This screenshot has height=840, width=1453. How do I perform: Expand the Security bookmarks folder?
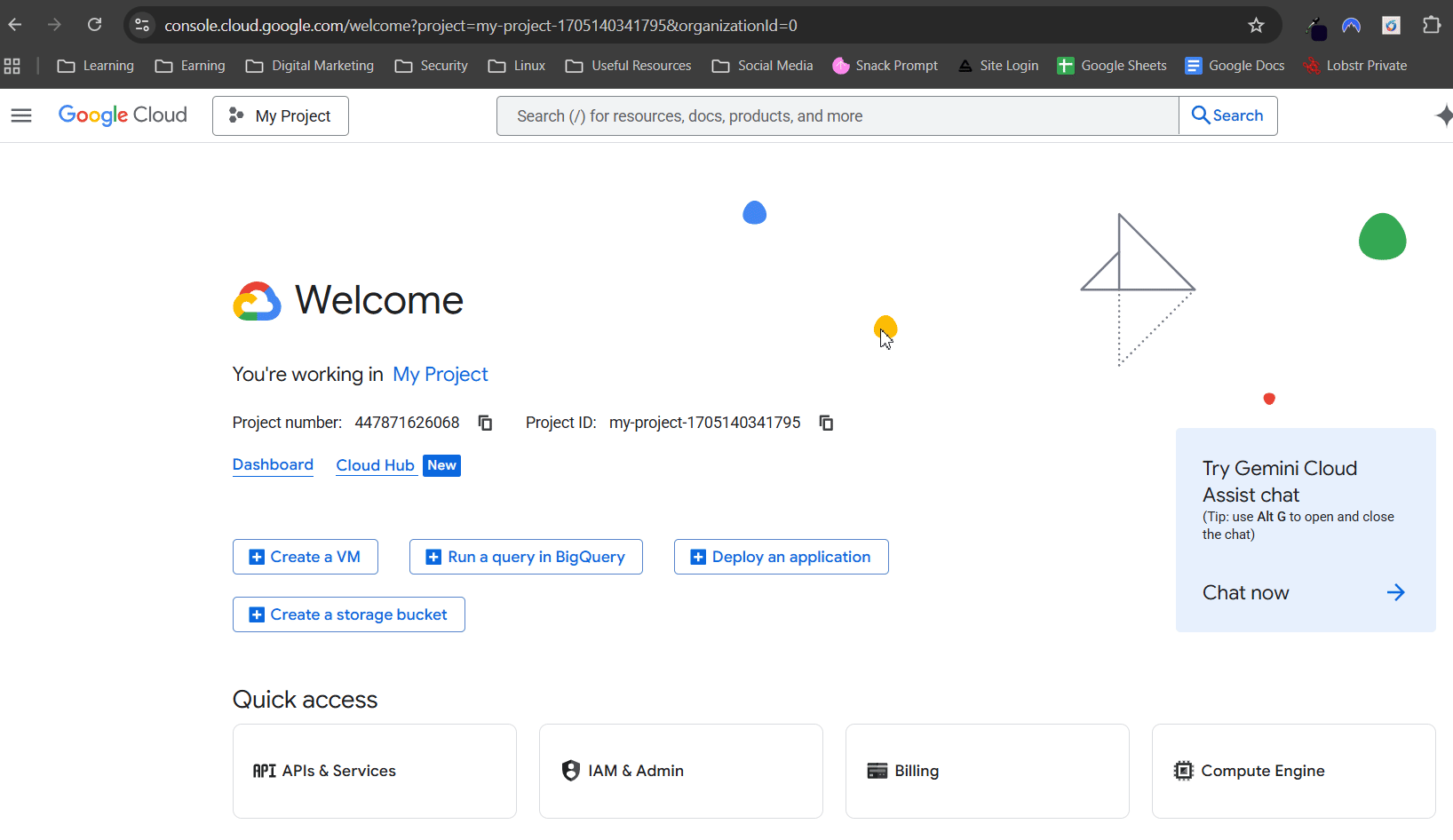pyautogui.click(x=432, y=65)
